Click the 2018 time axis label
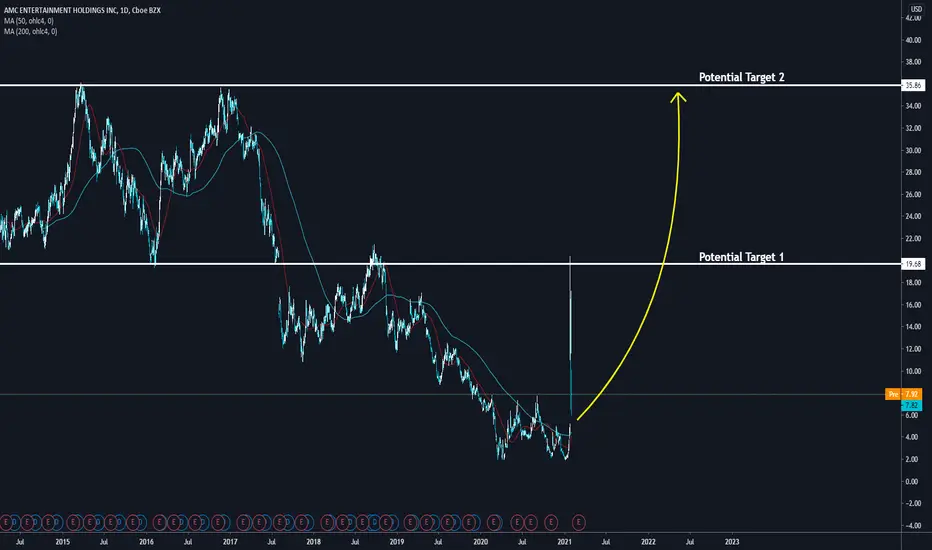 [313, 542]
